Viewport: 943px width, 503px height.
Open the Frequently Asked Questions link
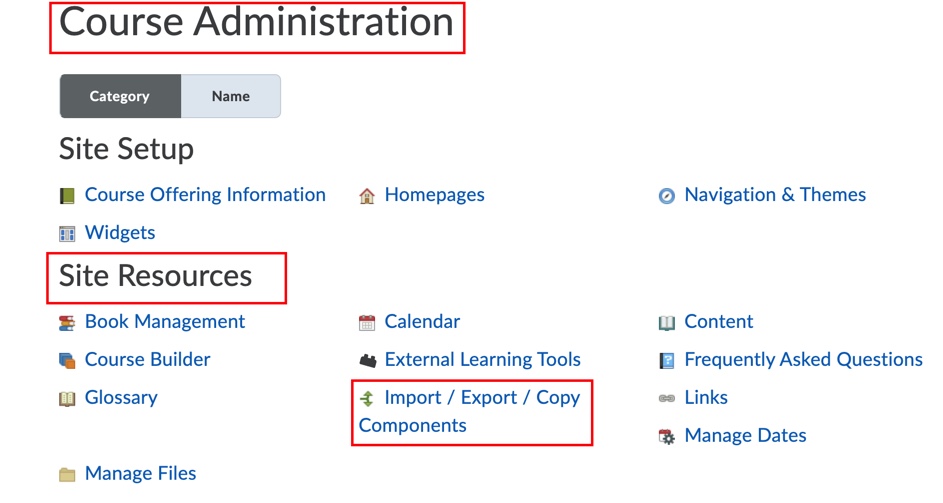(803, 360)
